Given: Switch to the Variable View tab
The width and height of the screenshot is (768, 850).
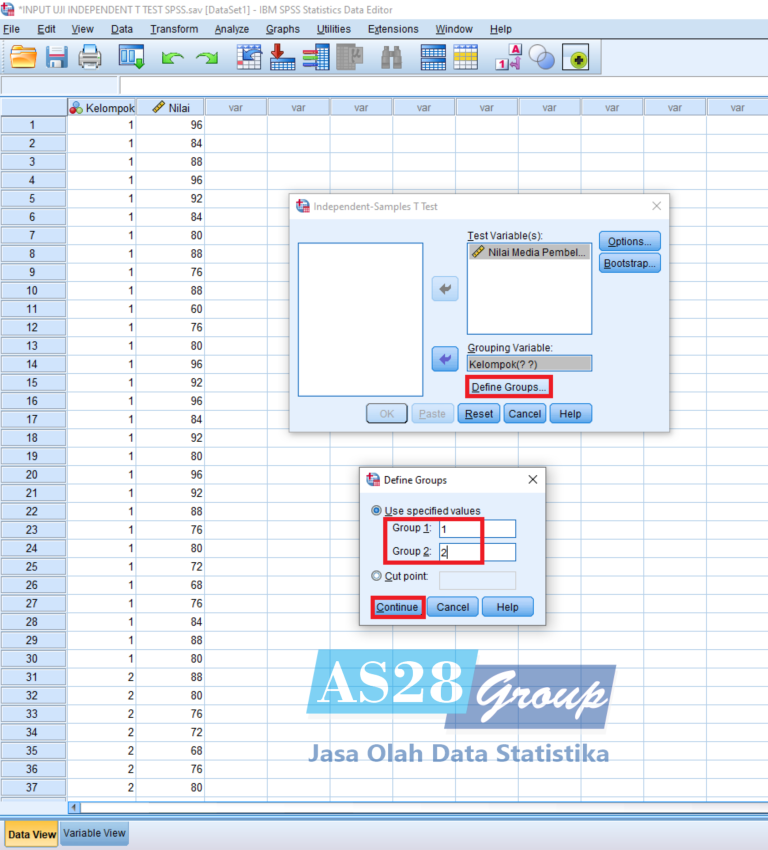Looking at the screenshot, I should coord(94,833).
